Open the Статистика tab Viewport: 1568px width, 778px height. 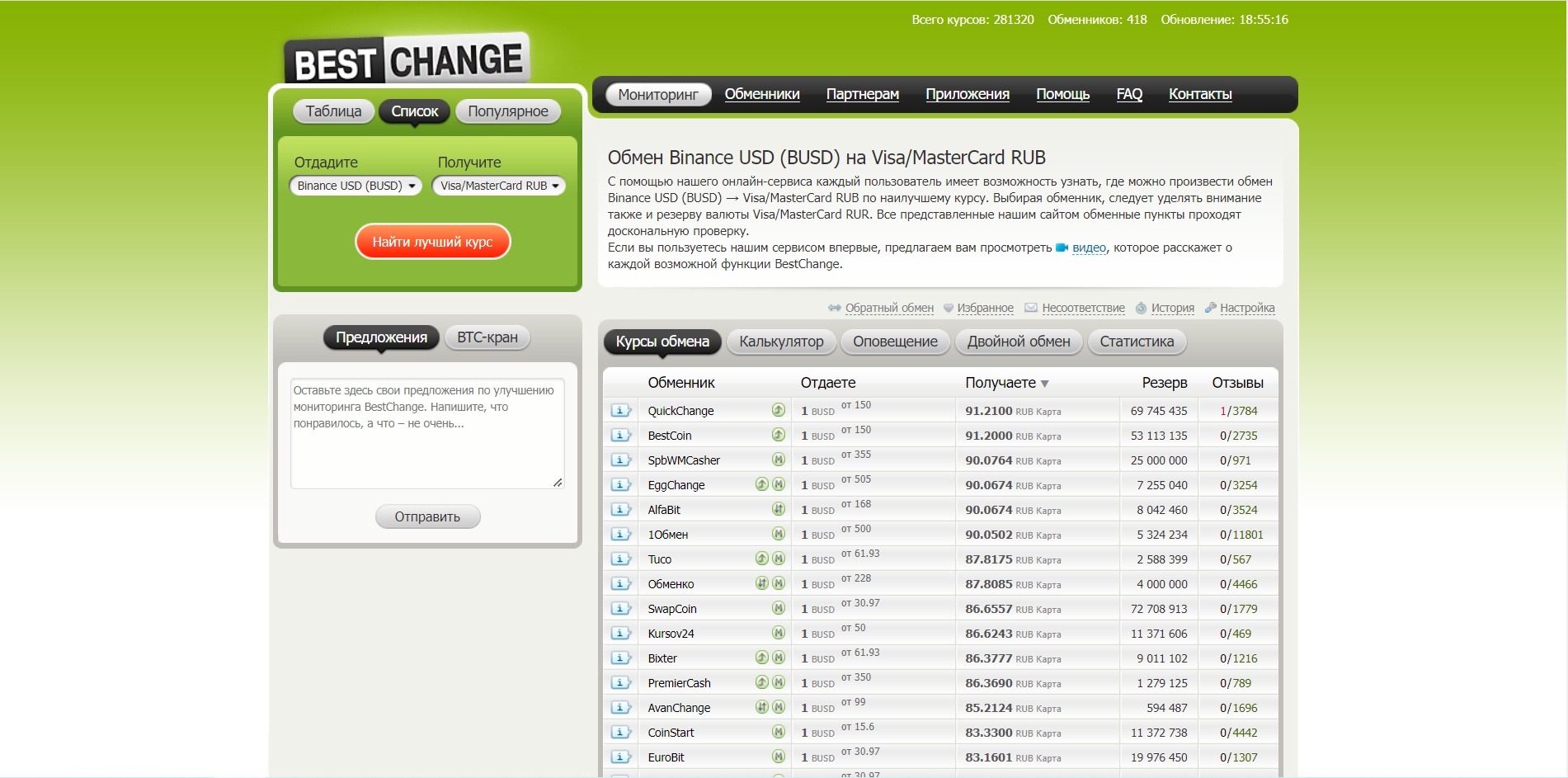[1137, 342]
